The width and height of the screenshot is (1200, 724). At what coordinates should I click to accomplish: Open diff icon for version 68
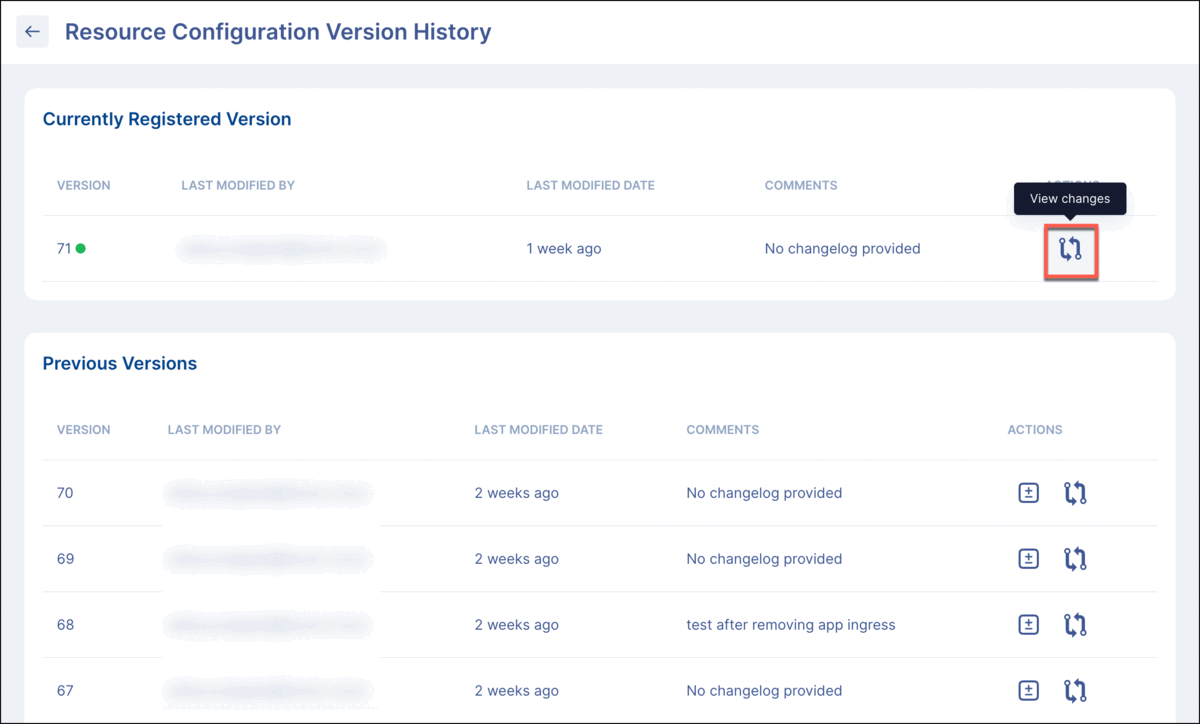click(1028, 625)
